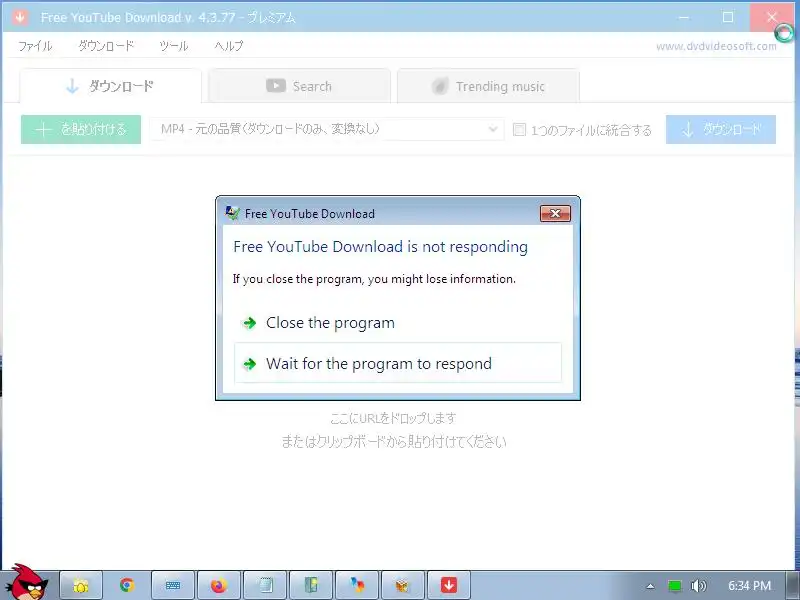This screenshot has height=600, width=800.
Task: Open the orange box taskbar icon
Action: [x=403, y=585]
